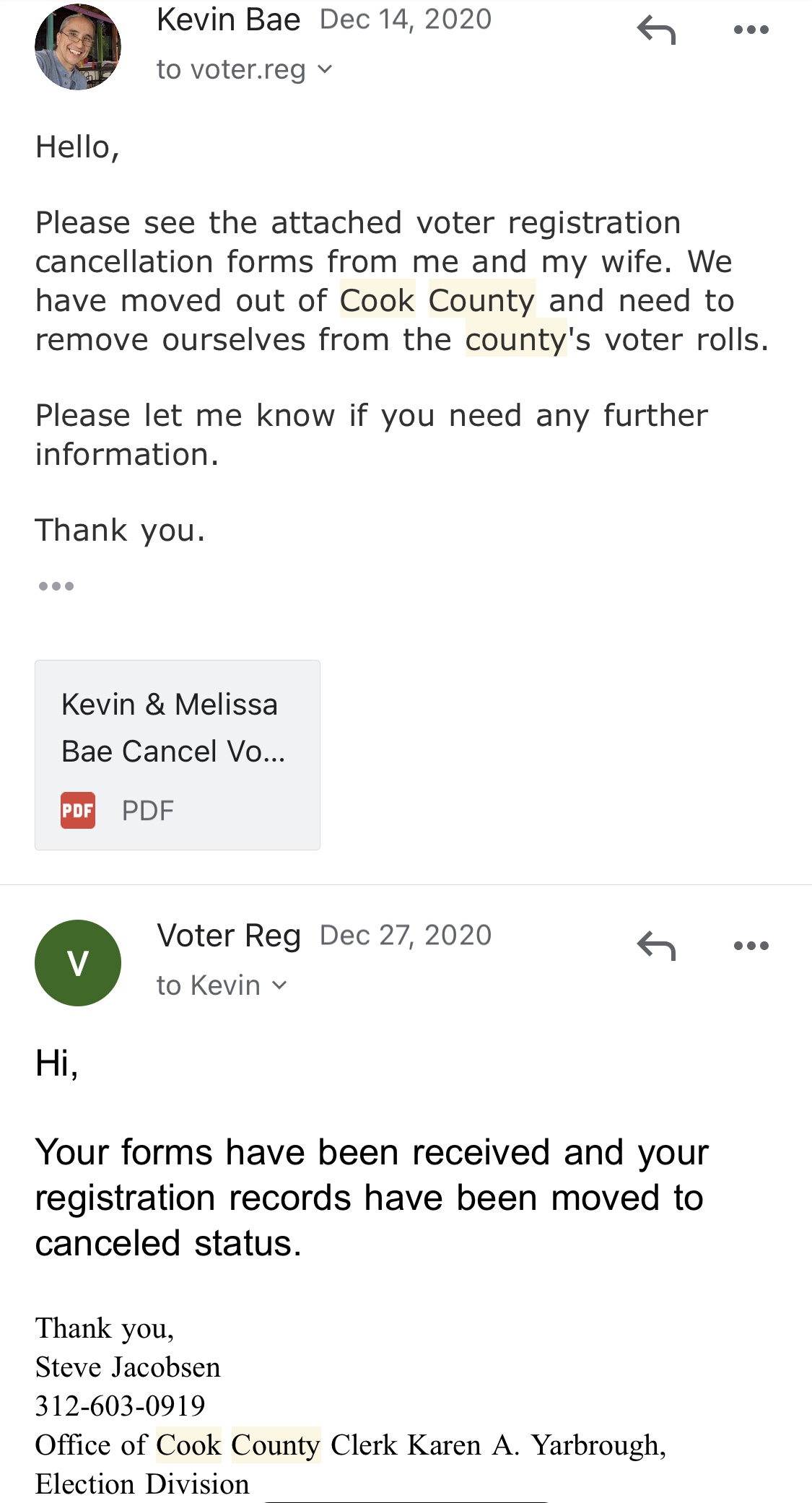
Task: Reply to the Voter Reg message
Action: (656, 946)
